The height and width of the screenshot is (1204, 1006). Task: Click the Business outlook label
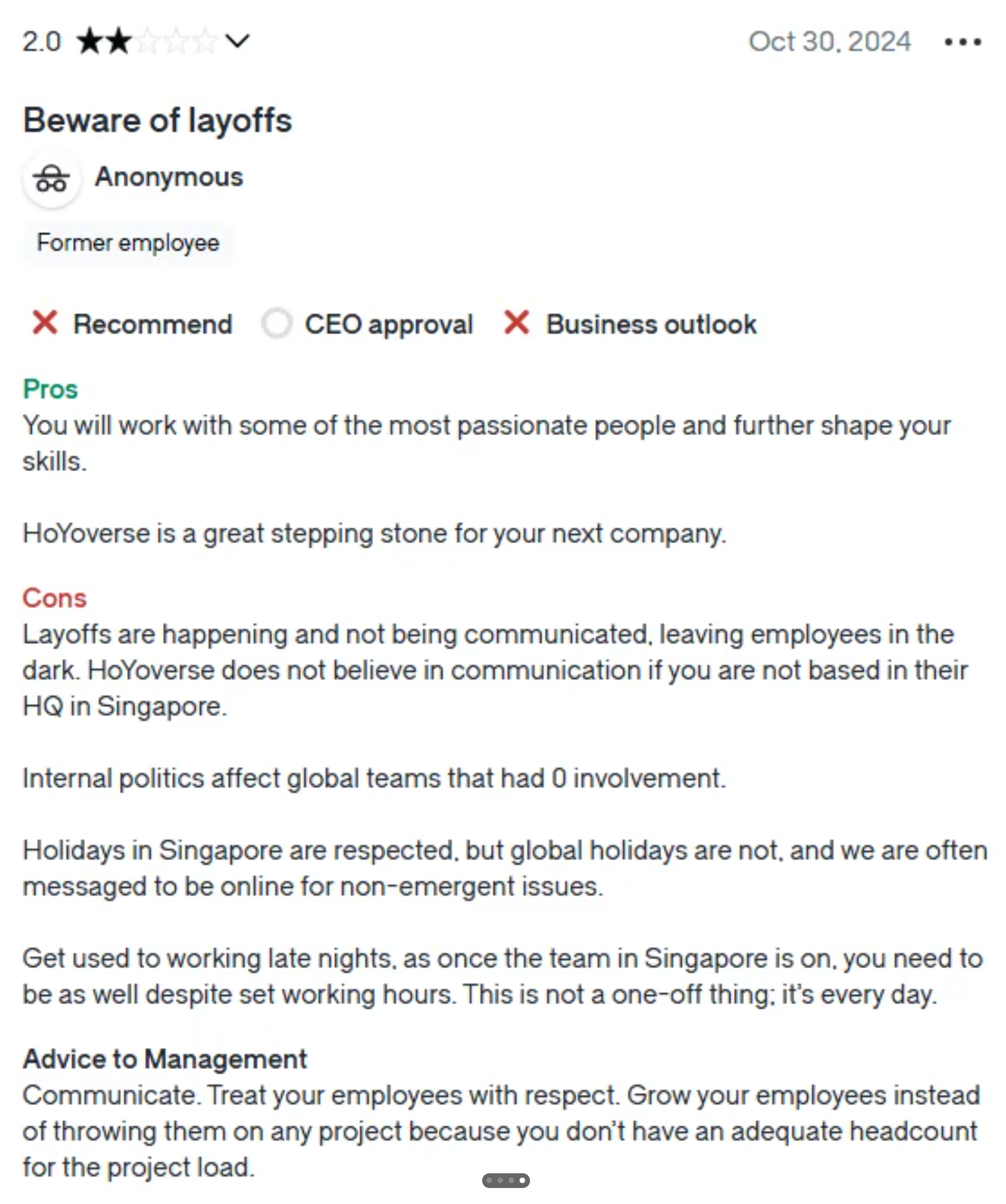pyautogui.click(x=651, y=324)
